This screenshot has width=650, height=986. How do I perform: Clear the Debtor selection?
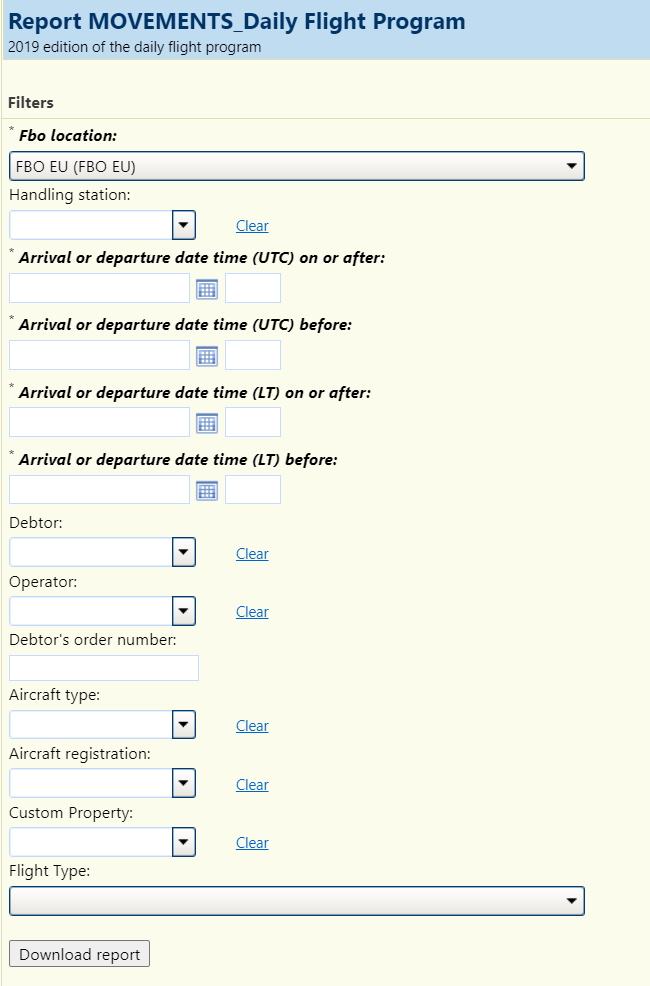click(251, 553)
